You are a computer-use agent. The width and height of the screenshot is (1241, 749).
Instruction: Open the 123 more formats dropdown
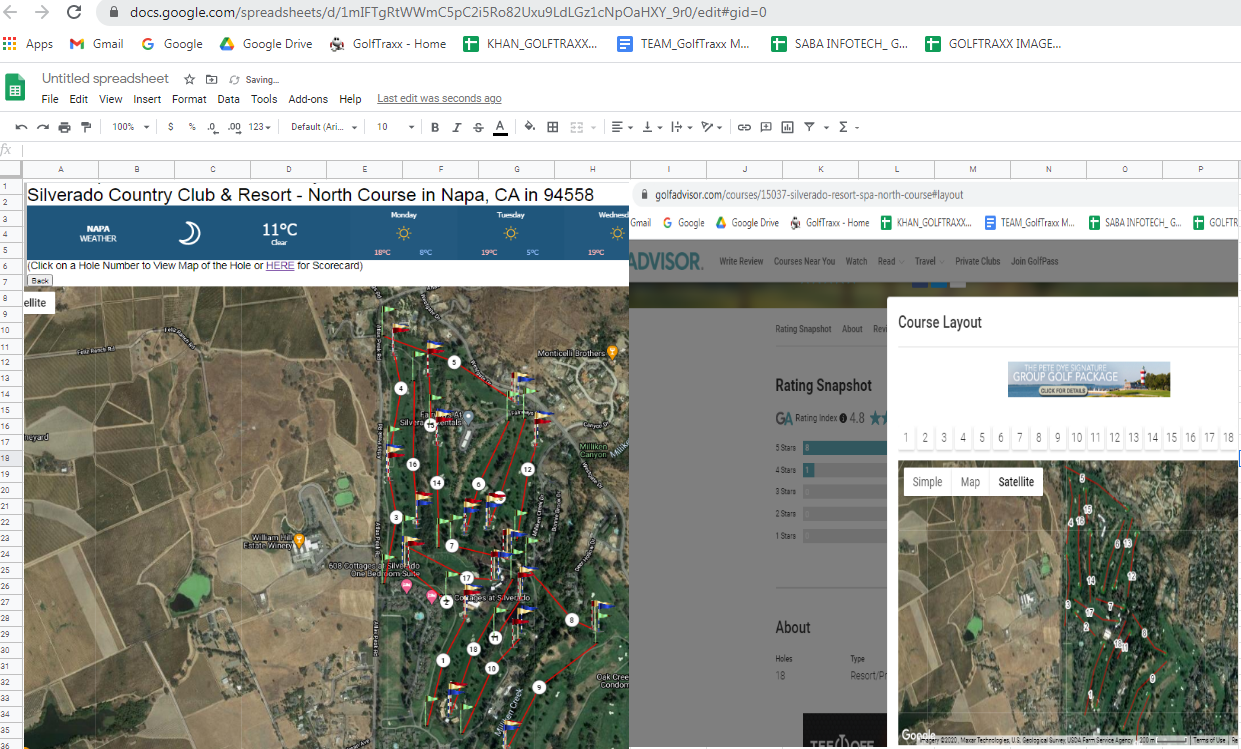point(260,127)
